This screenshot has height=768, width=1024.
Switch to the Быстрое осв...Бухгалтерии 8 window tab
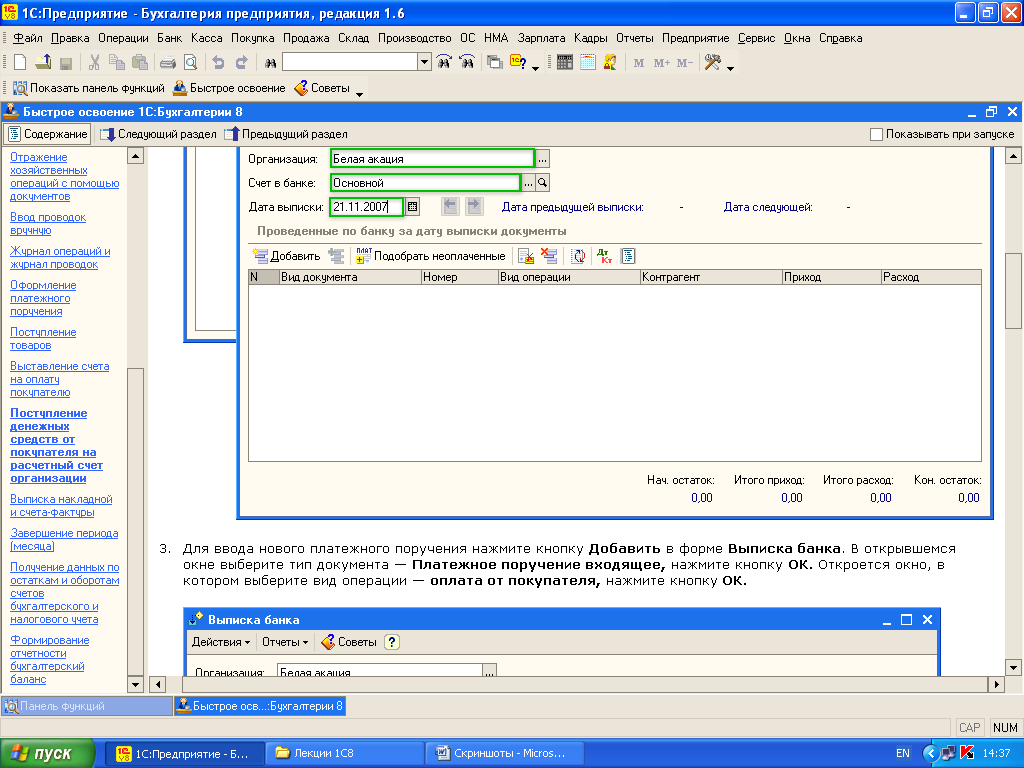(x=259, y=706)
